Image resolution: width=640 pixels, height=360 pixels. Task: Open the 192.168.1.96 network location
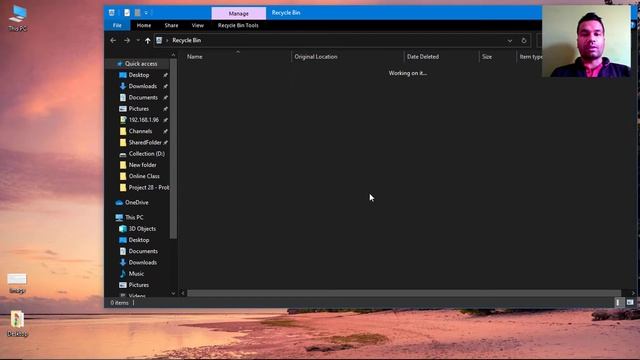(x=143, y=120)
